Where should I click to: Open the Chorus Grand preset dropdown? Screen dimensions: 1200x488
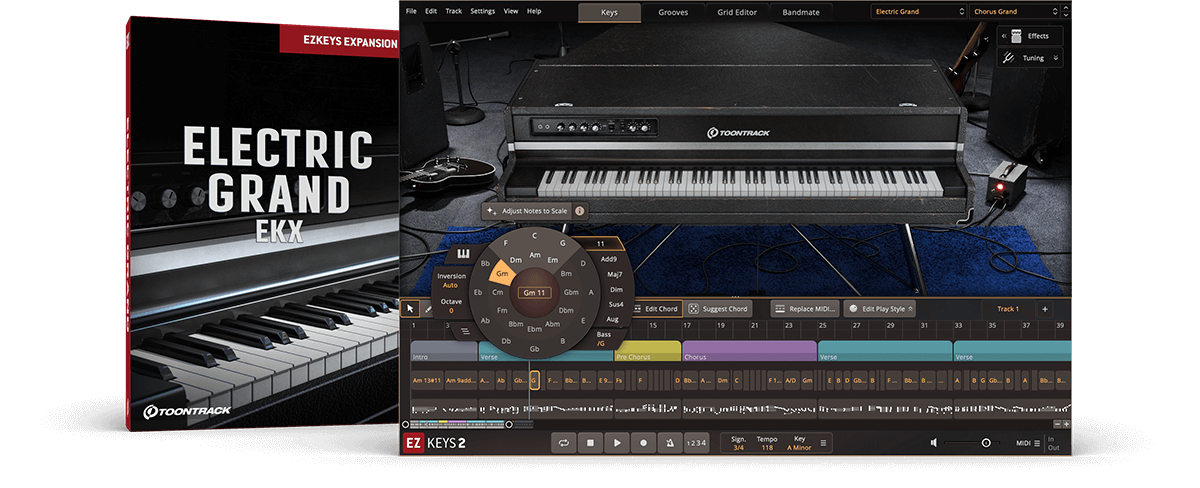(1014, 12)
